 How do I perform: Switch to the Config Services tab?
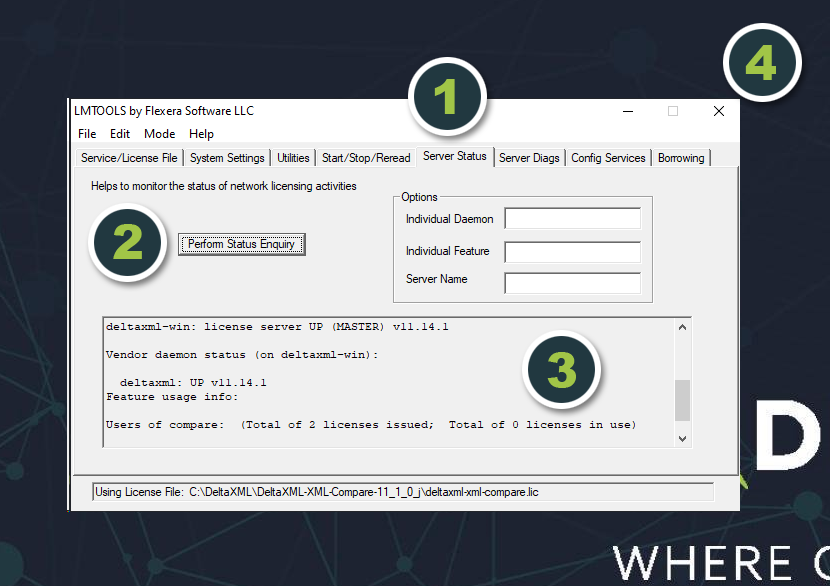tap(608, 158)
